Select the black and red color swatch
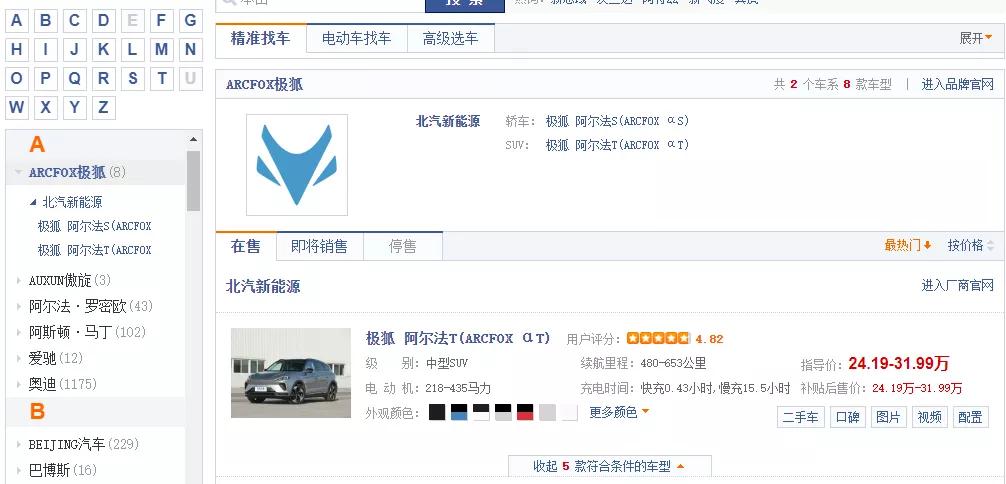 click(x=525, y=412)
